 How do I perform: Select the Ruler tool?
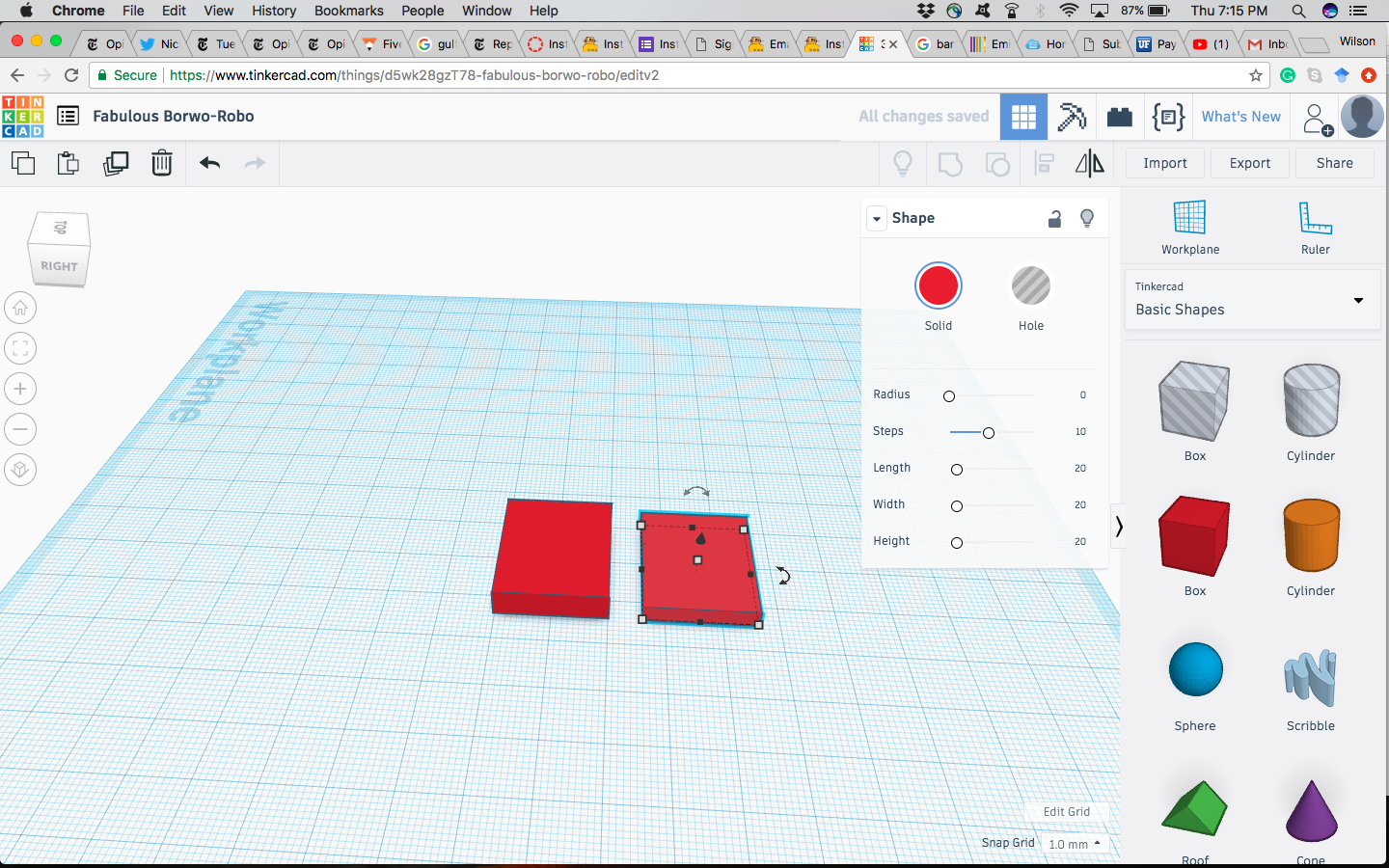click(1315, 228)
